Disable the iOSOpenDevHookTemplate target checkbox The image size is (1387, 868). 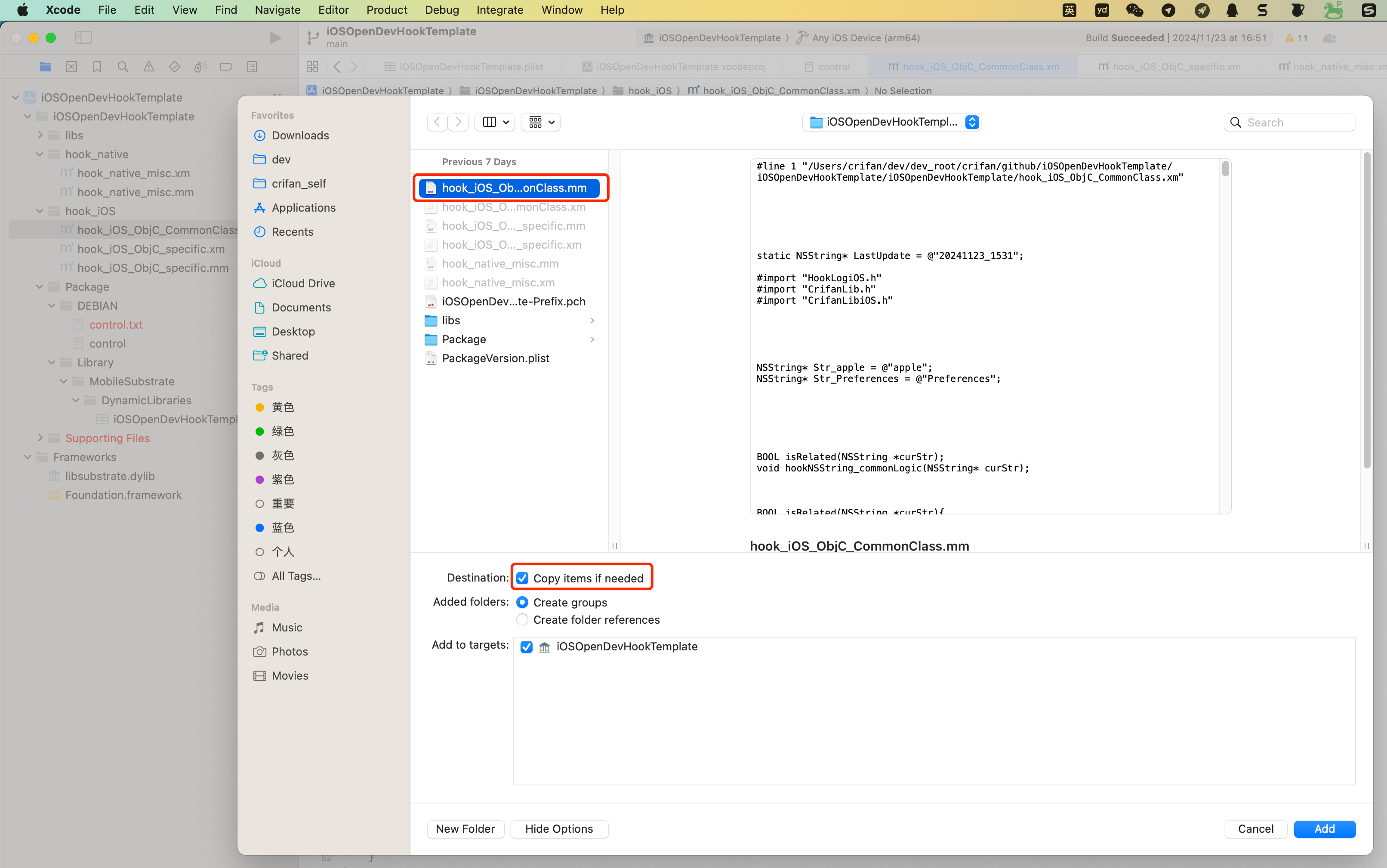[x=526, y=647]
